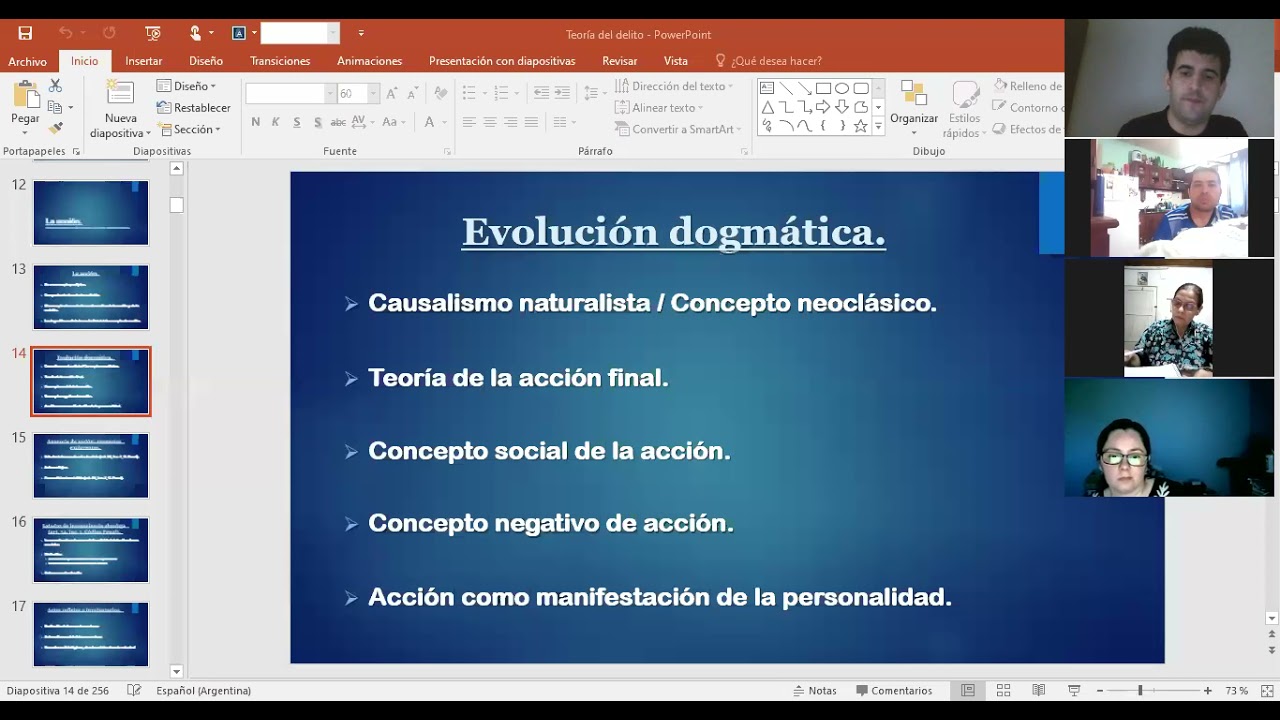Switch to Normal view icon

(968, 691)
